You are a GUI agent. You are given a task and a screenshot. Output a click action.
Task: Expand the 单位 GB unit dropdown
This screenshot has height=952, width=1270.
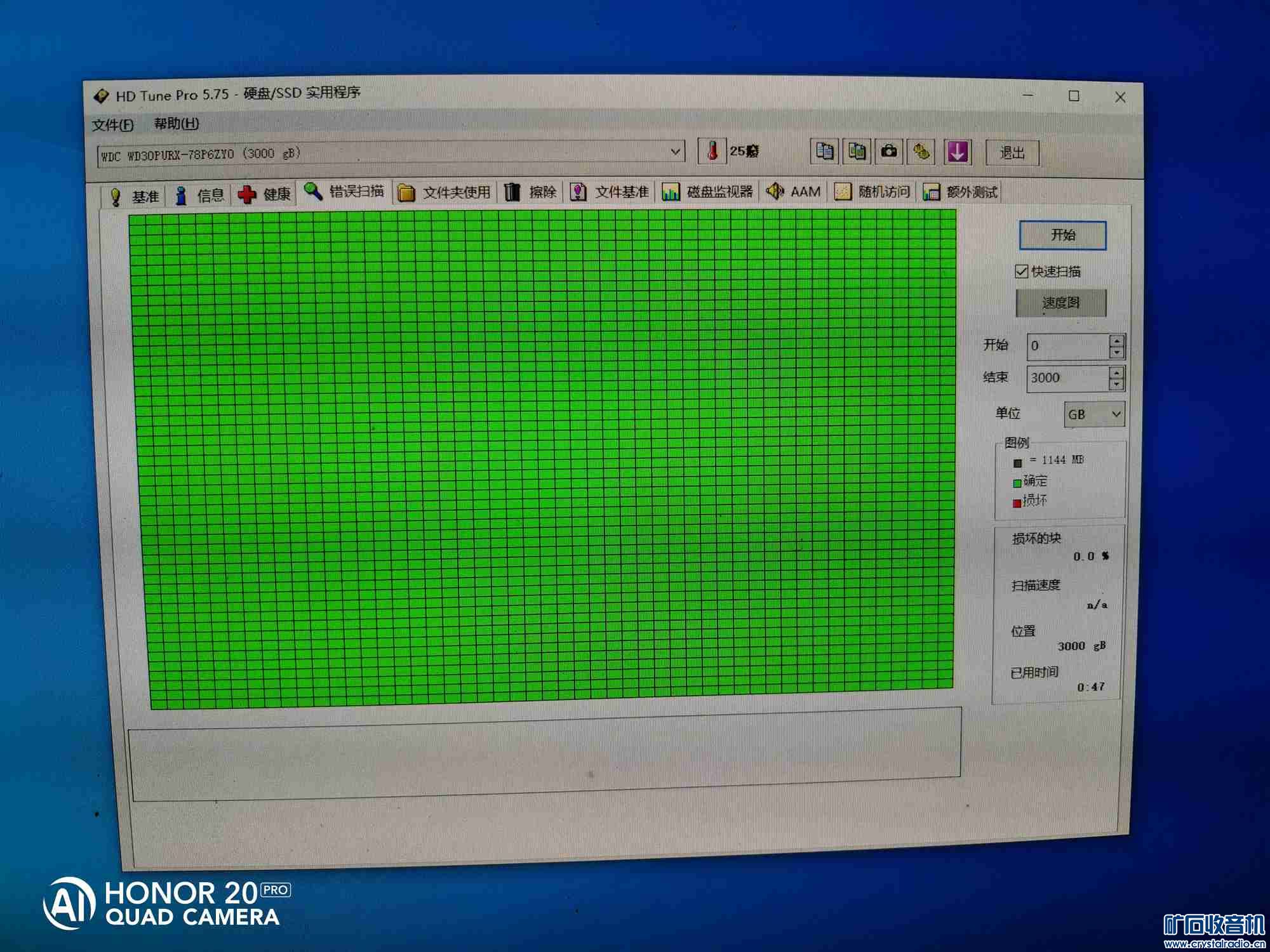[x=1094, y=414]
